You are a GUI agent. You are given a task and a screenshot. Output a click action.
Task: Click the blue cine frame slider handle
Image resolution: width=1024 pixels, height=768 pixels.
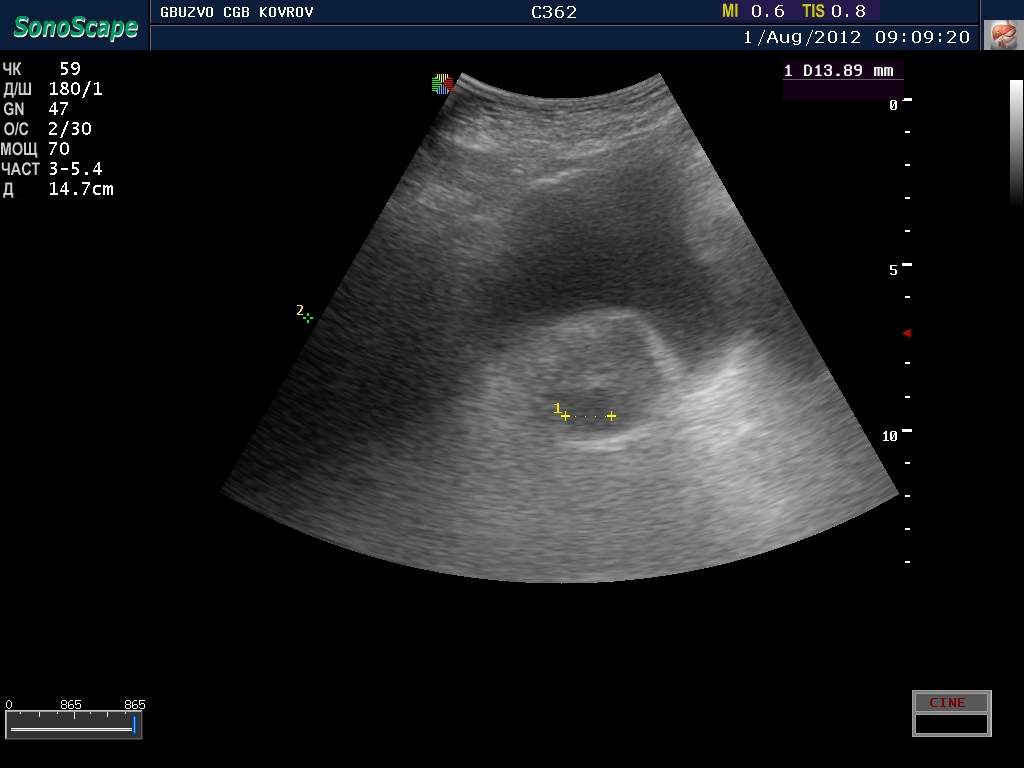click(134, 724)
